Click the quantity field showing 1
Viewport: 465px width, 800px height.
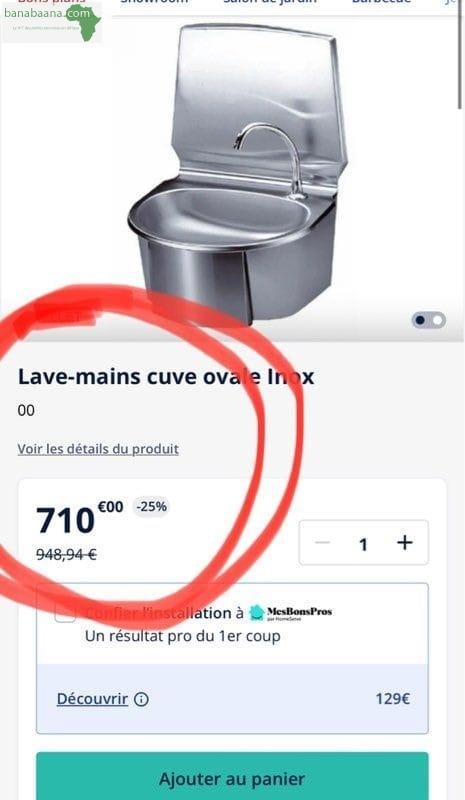pos(363,544)
